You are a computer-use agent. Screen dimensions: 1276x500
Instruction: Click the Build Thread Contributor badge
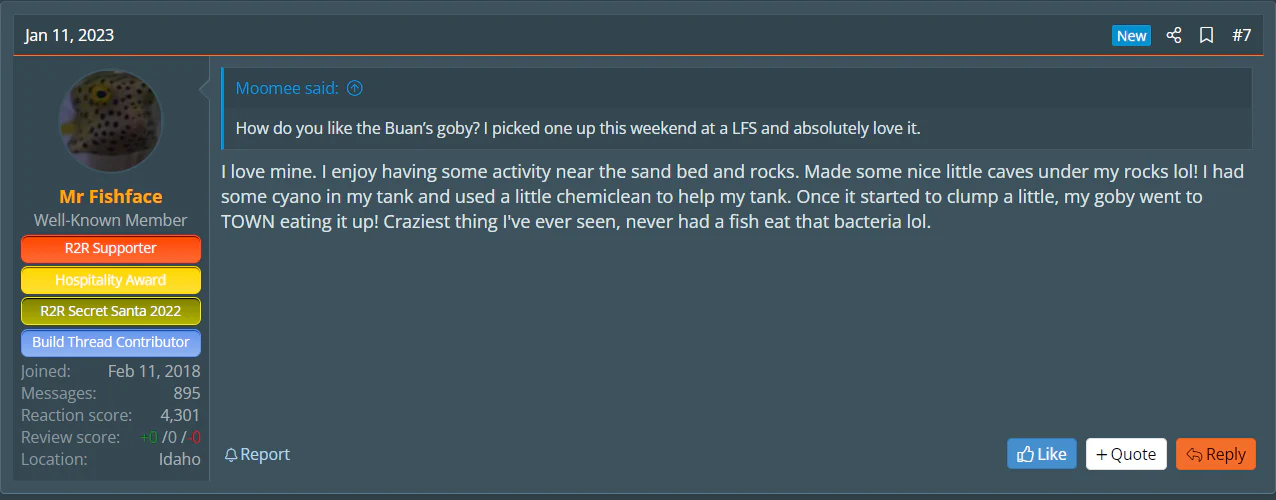click(x=110, y=342)
